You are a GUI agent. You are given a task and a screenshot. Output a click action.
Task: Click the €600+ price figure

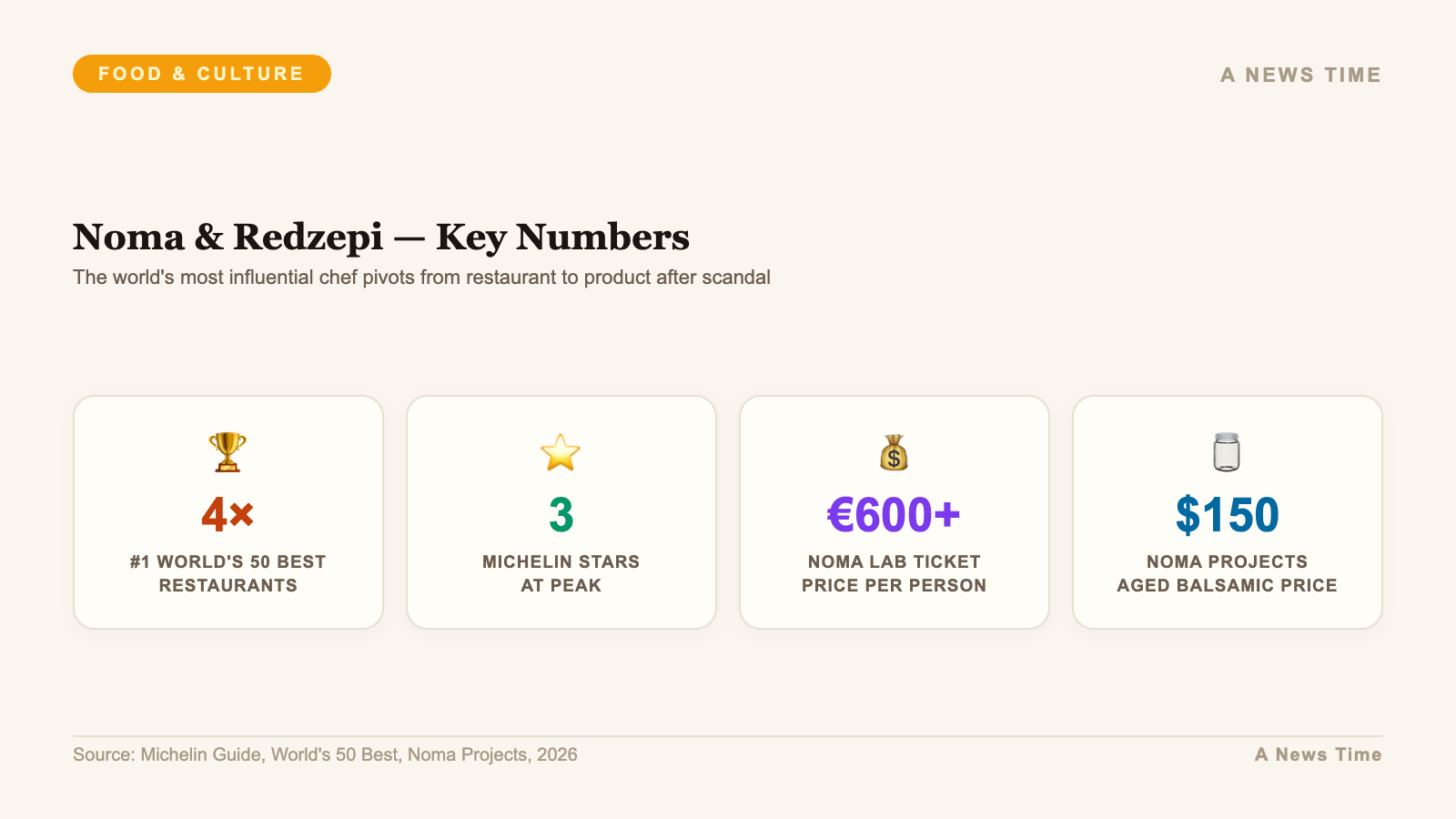coord(894,515)
